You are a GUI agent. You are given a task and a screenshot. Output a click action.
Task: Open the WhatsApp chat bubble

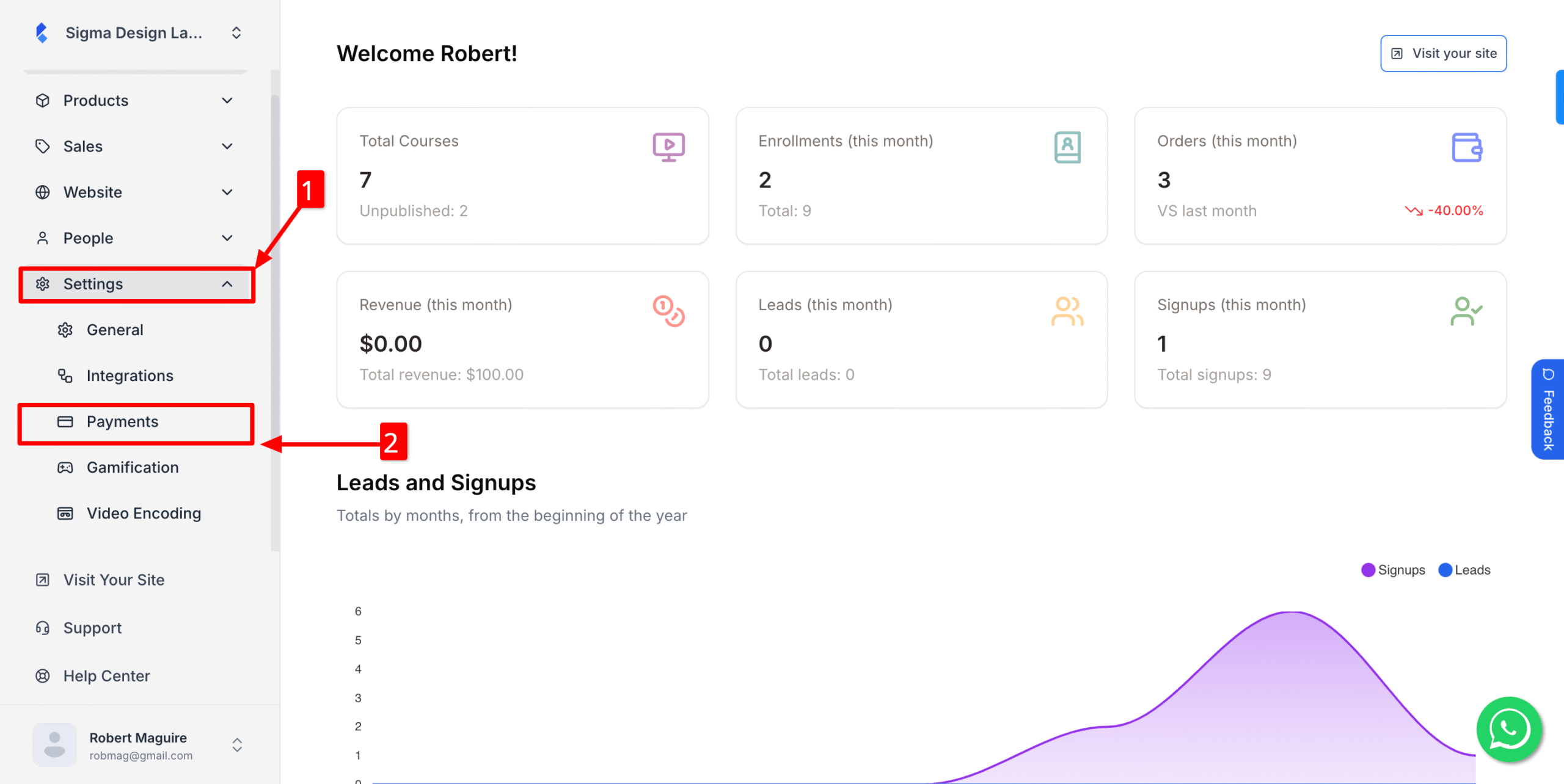coord(1509,729)
